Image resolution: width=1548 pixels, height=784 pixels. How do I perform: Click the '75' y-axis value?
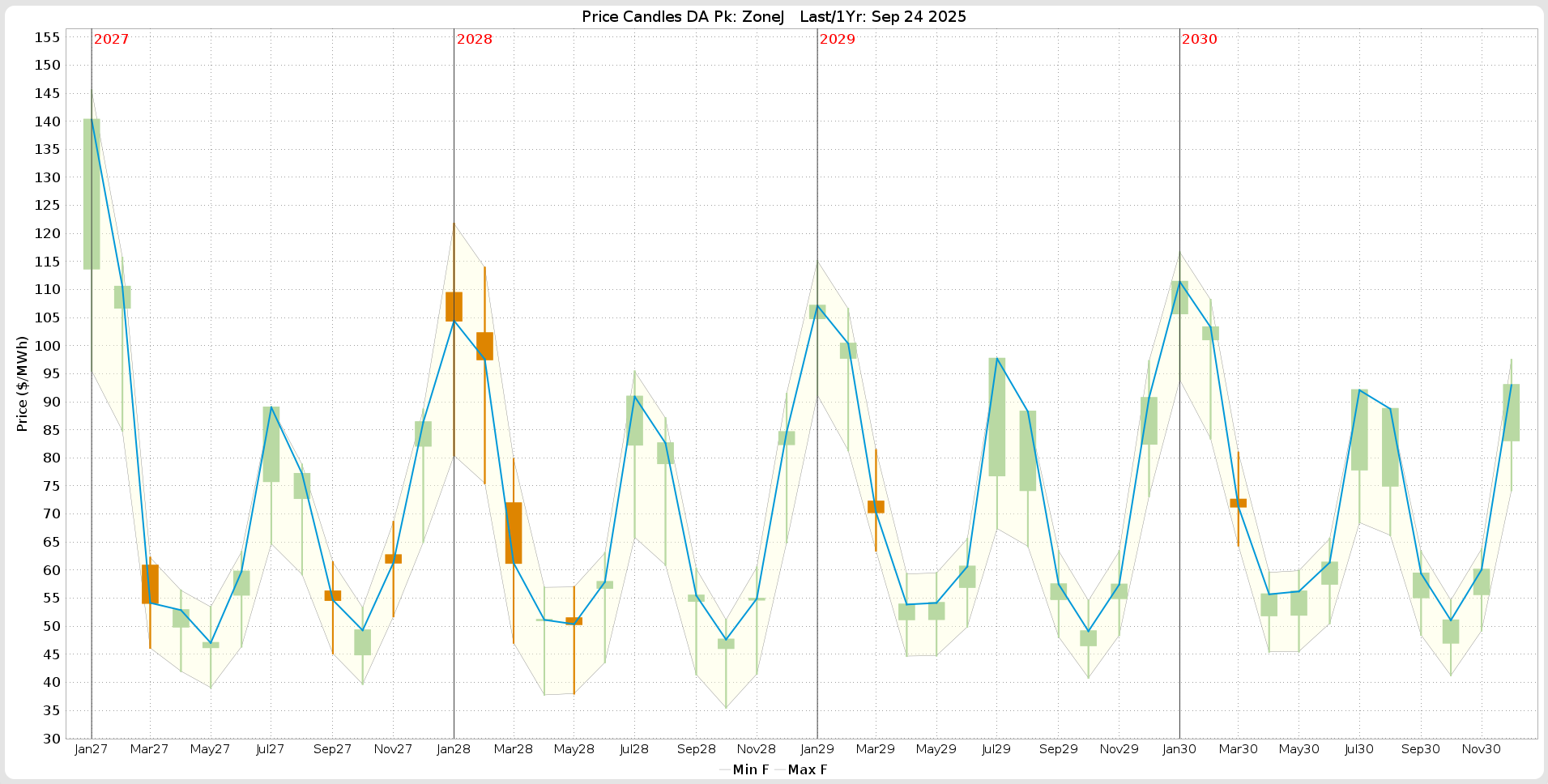coord(51,486)
